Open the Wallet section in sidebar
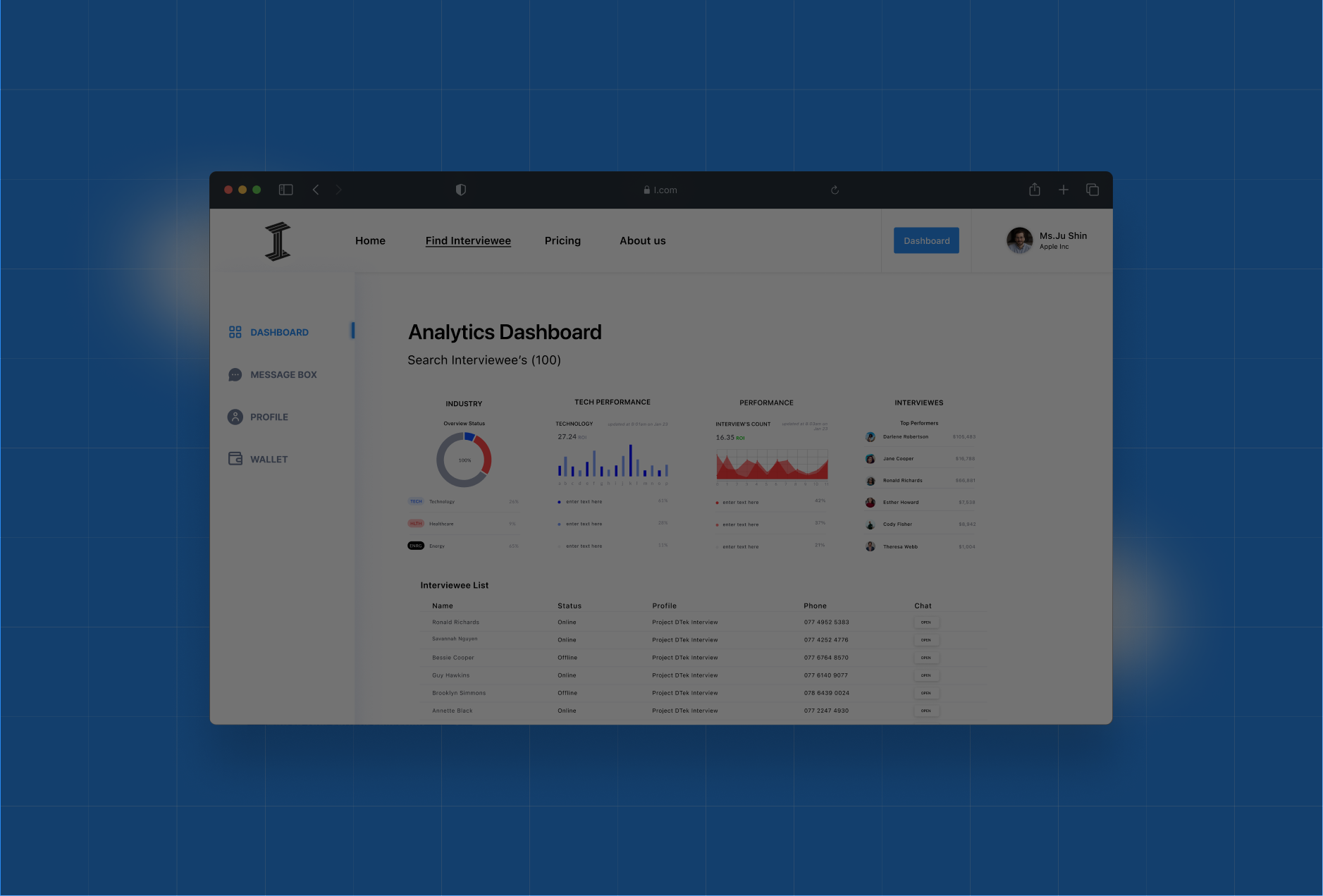 pos(268,459)
